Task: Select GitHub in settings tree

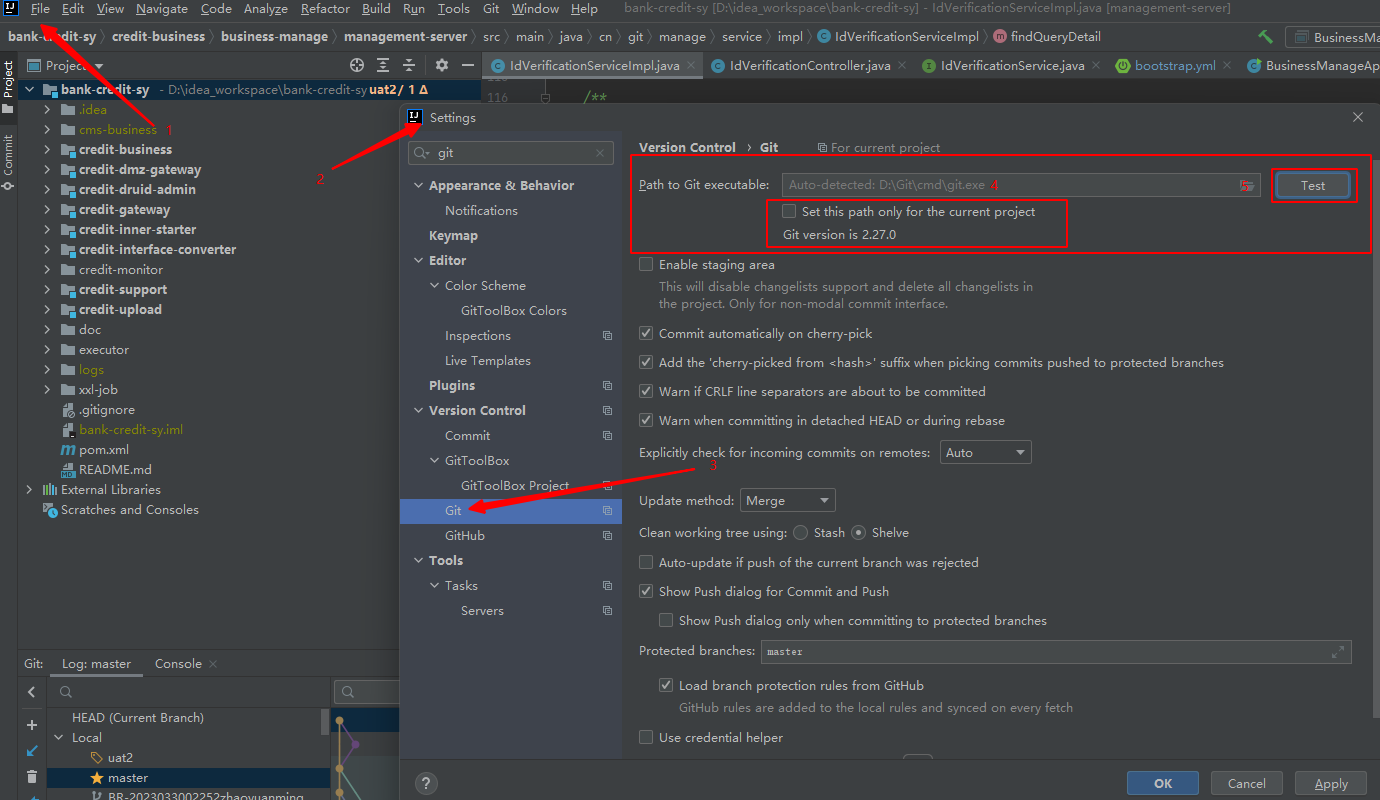Action: point(465,536)
